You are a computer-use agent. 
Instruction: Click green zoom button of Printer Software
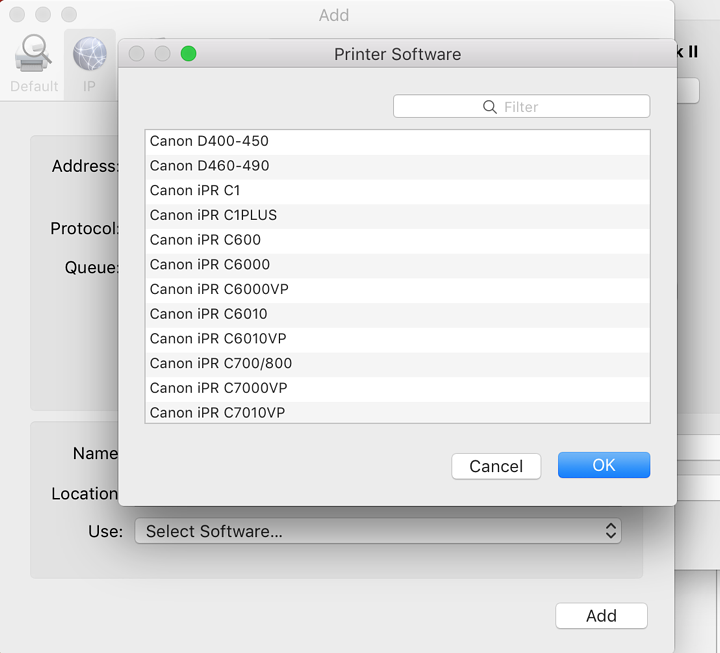188,54
